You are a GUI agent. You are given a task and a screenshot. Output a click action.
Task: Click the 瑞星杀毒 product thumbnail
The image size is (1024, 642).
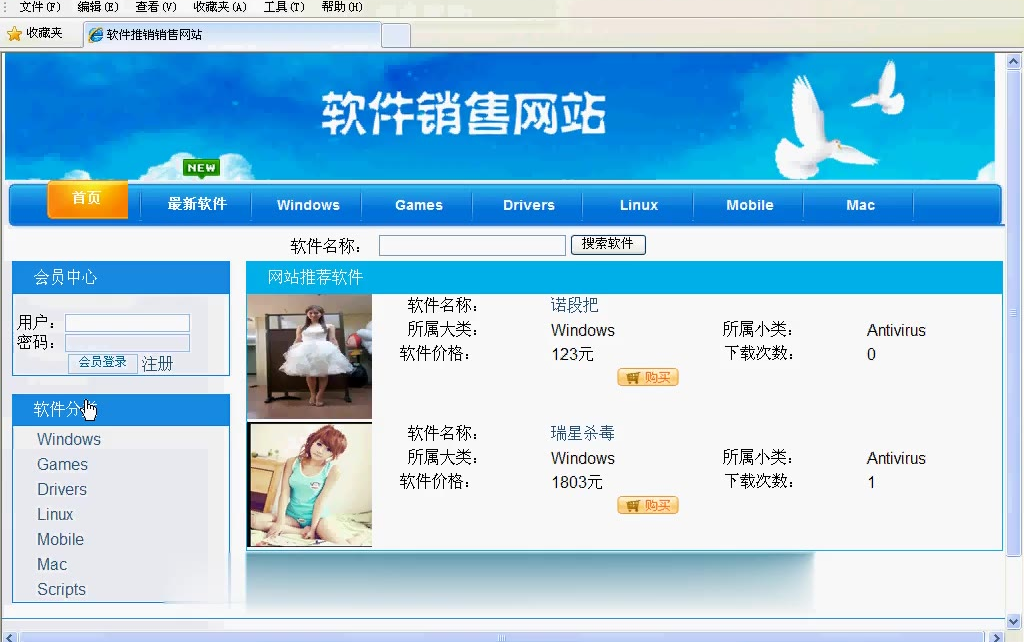[310, 485]
